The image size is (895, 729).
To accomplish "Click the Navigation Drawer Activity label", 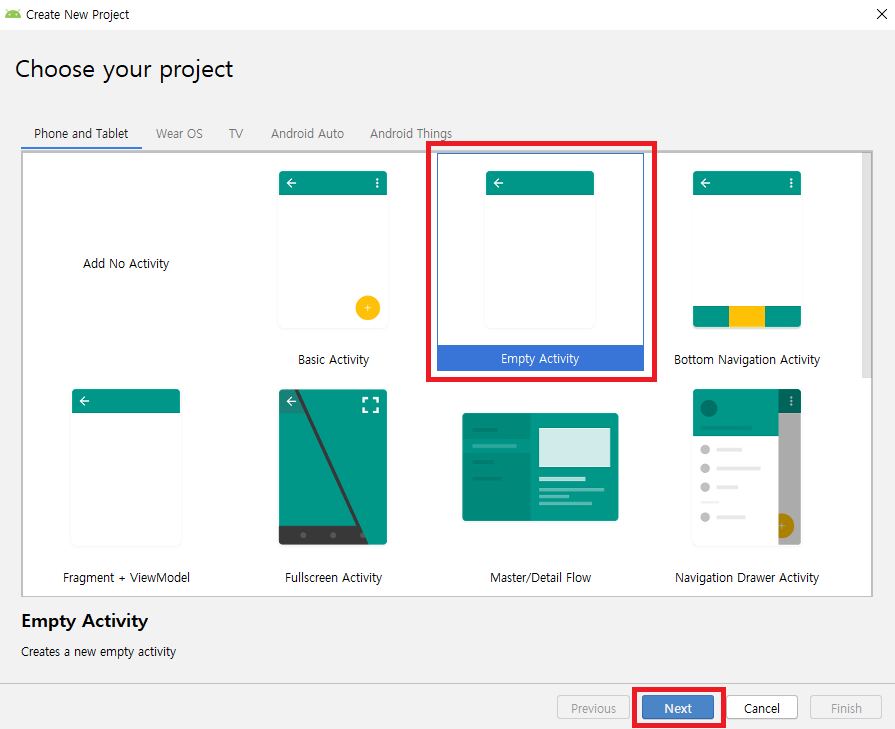I will (747, 578).
